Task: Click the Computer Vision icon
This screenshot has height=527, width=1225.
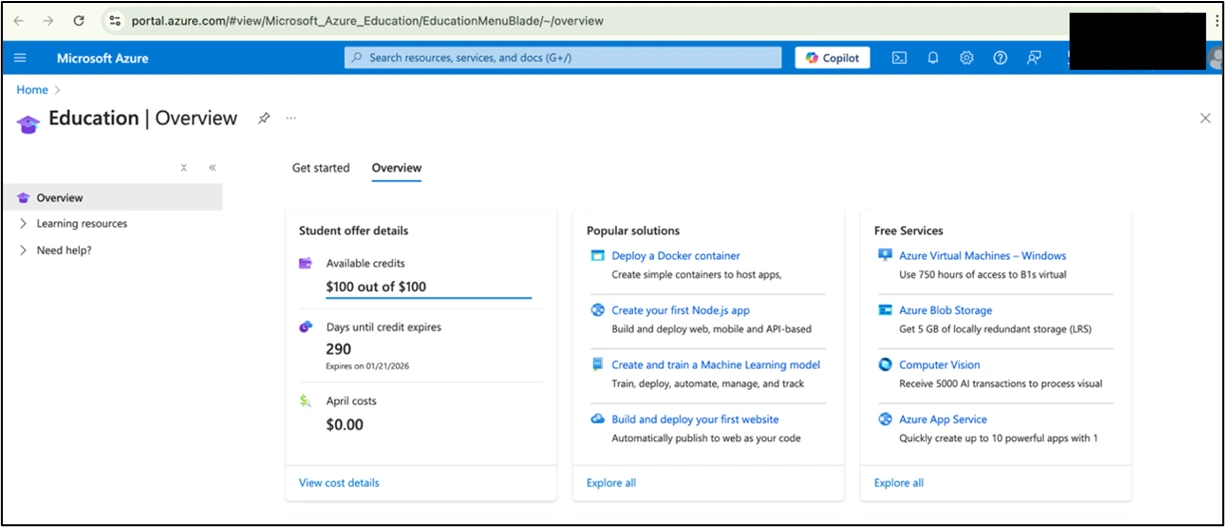Action: tap(885, 365)
